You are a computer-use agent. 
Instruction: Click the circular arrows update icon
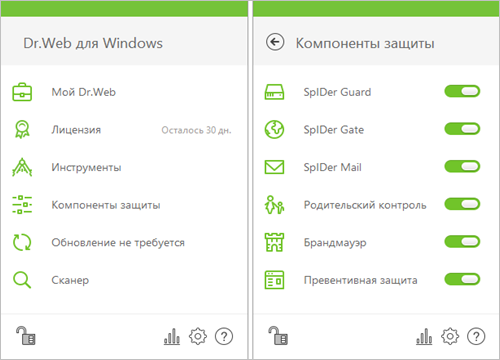22,242
